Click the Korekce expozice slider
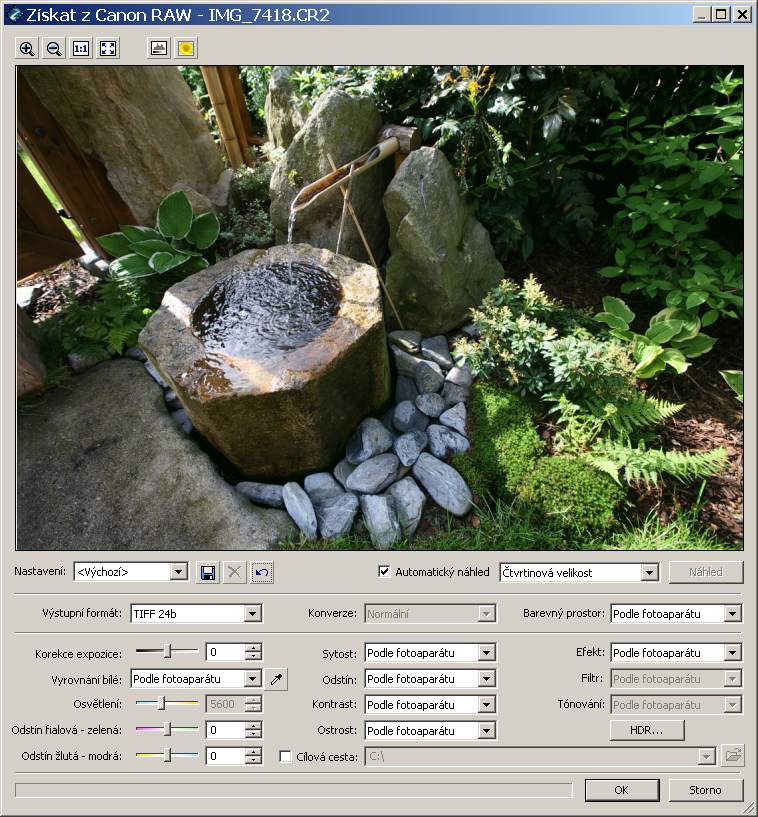This screenshot has width=758, height=817. pyautogui.click(x=167, y=652)
